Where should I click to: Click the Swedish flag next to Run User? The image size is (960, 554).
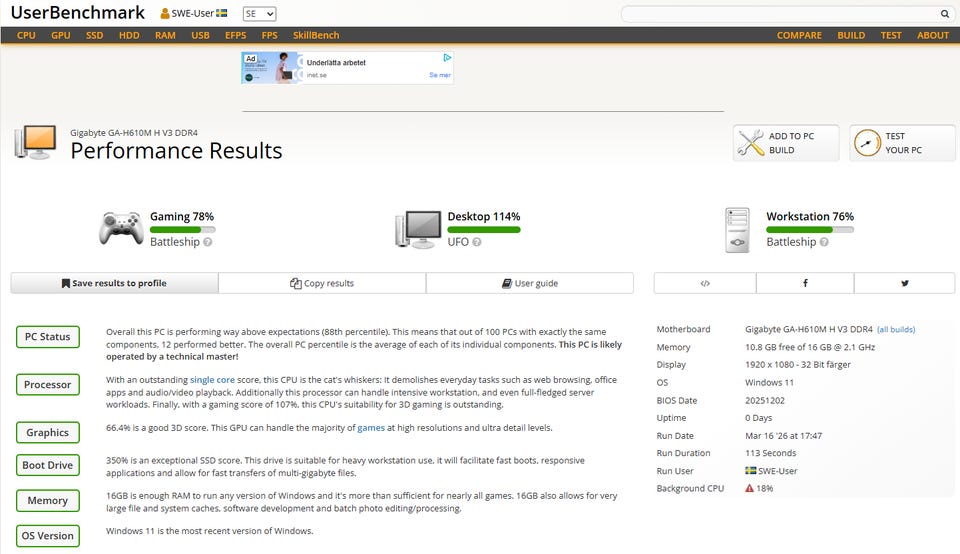pos(751,471)
